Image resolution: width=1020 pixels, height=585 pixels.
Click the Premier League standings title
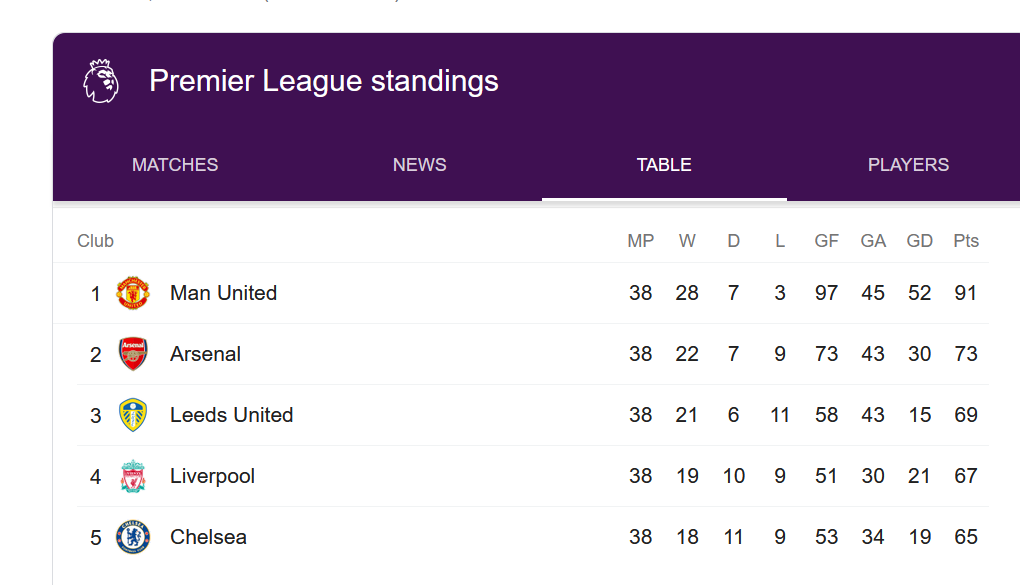(324, 81)
